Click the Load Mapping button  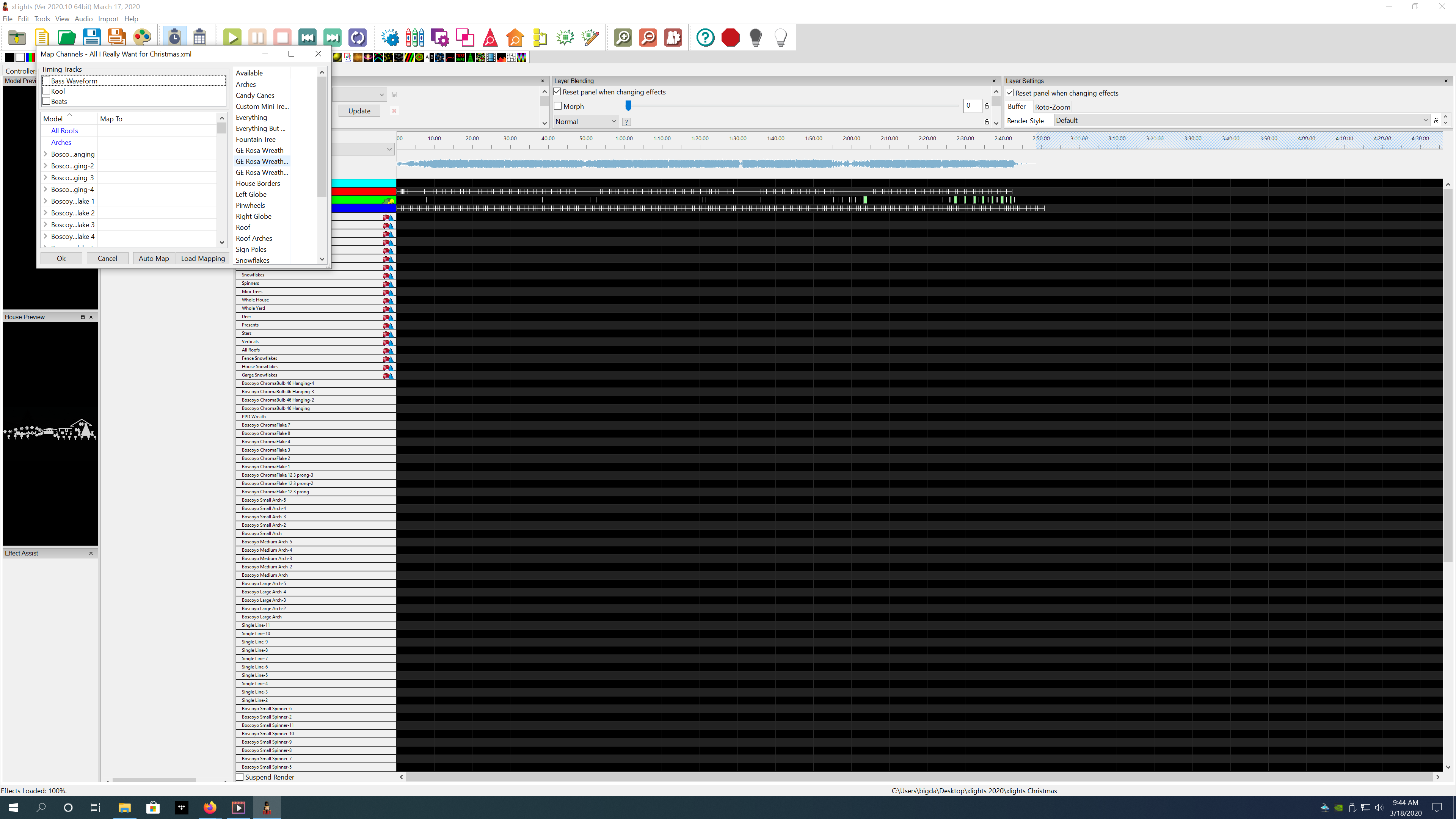(202, 258)
